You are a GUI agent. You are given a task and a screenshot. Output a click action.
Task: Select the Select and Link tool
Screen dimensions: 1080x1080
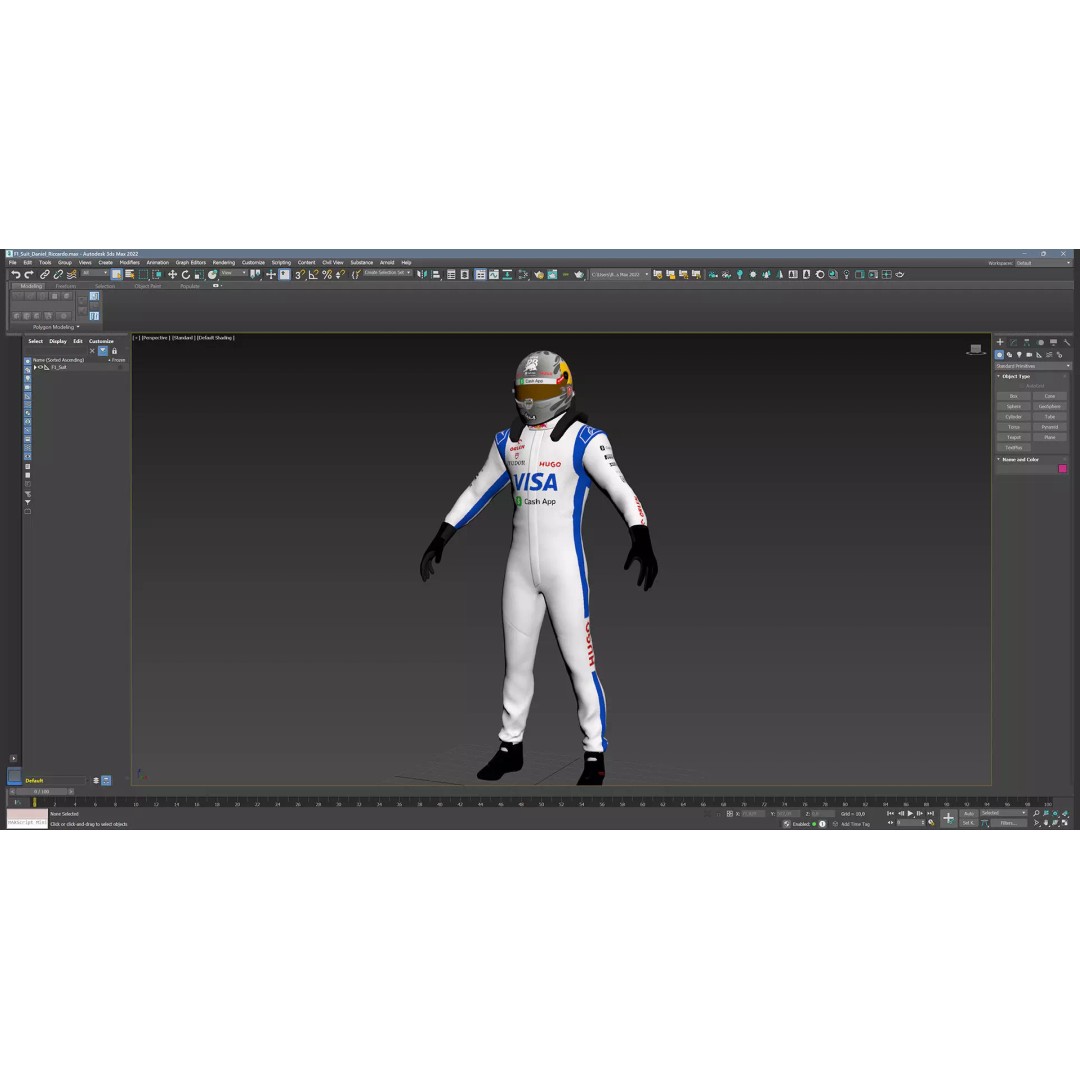click(45, 274)
